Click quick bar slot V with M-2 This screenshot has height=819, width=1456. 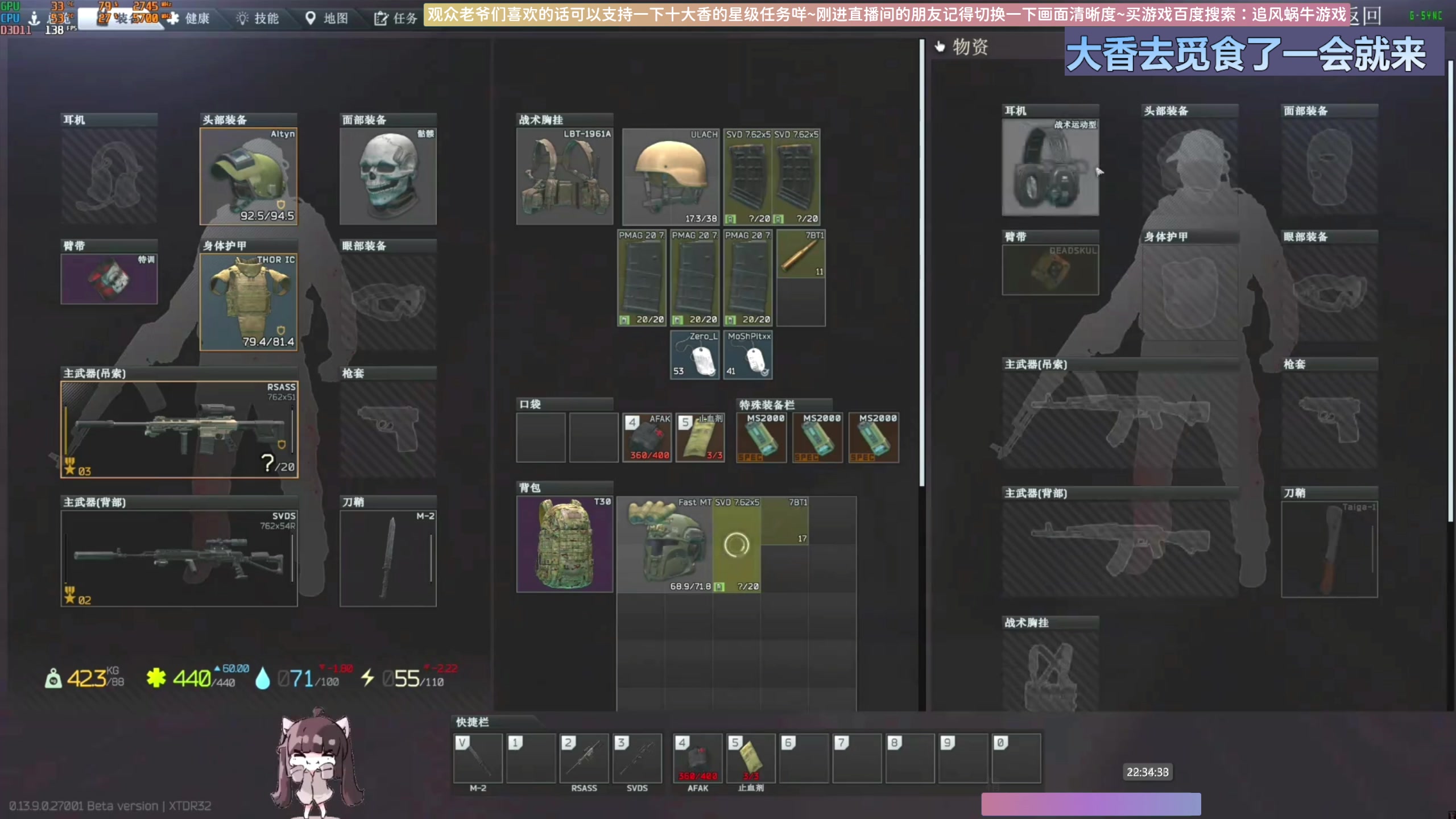478,758
